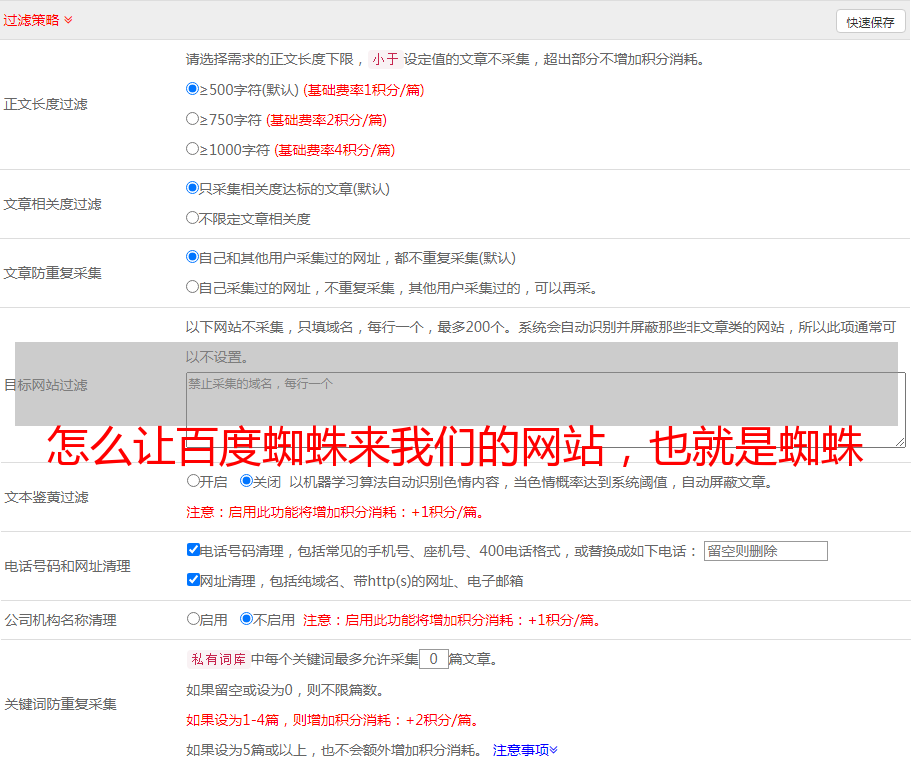Click the 公司机构名称清理 row label
This screenshot has width=912, height=768.
[60, 620]
